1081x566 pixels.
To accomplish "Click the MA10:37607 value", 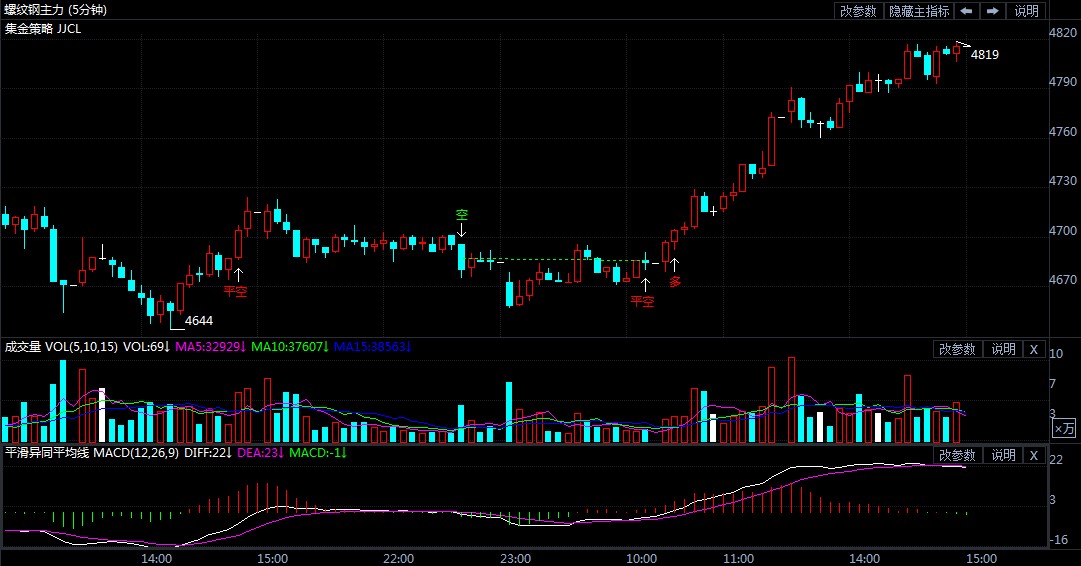I will click(x=289, y=347).
